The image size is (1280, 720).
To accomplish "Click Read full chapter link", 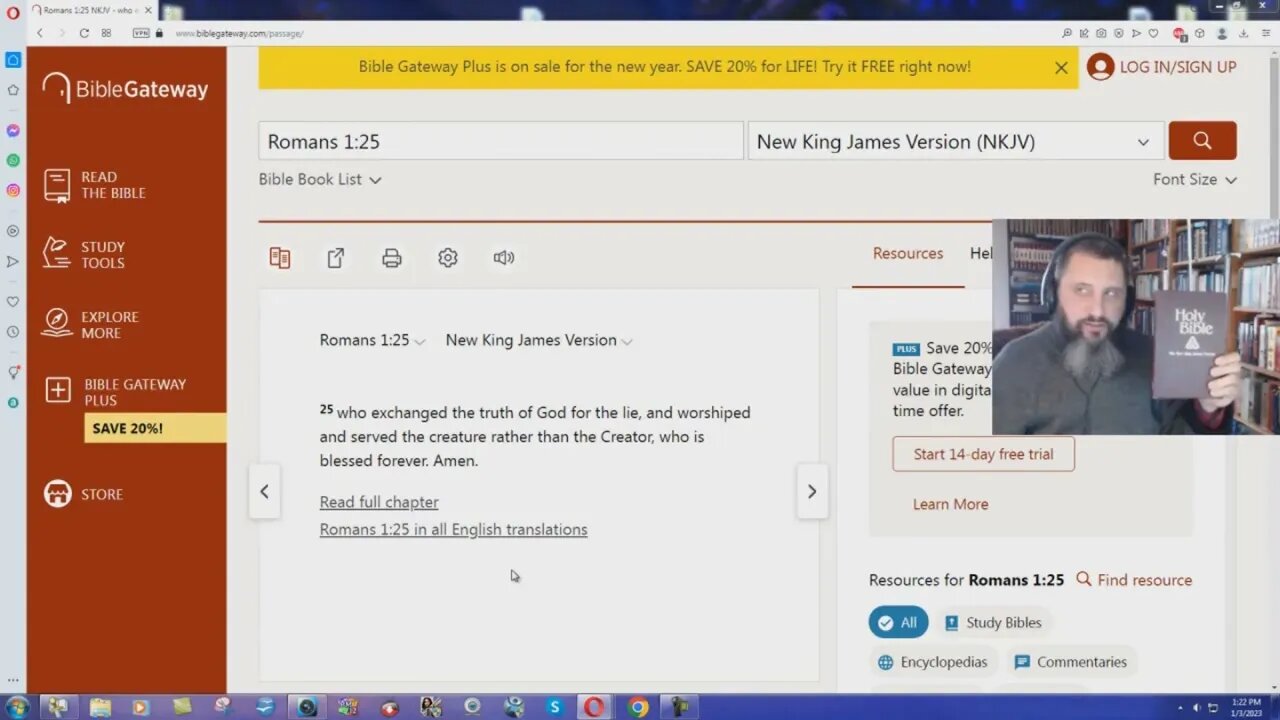I will pos(379,502).
